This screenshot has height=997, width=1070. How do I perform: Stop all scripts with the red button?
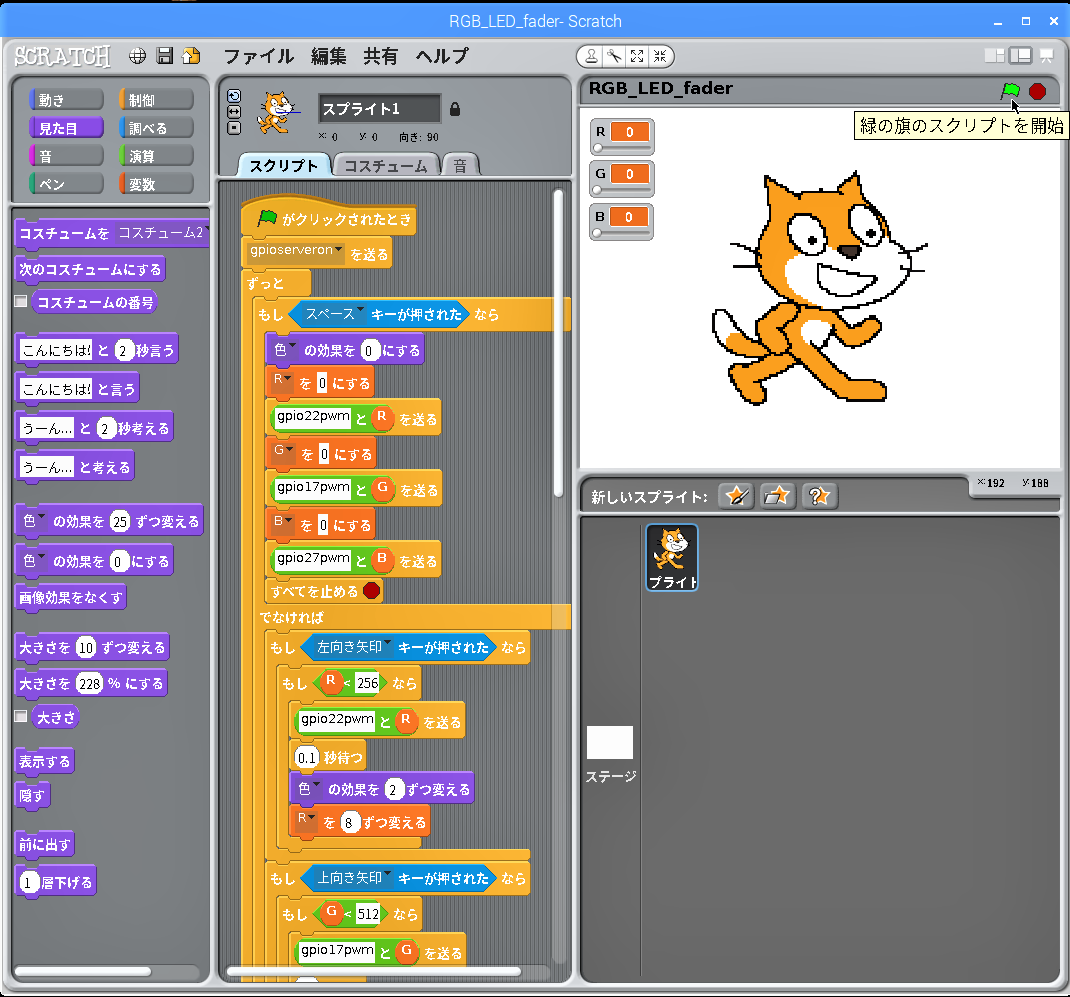[1037, 91]
